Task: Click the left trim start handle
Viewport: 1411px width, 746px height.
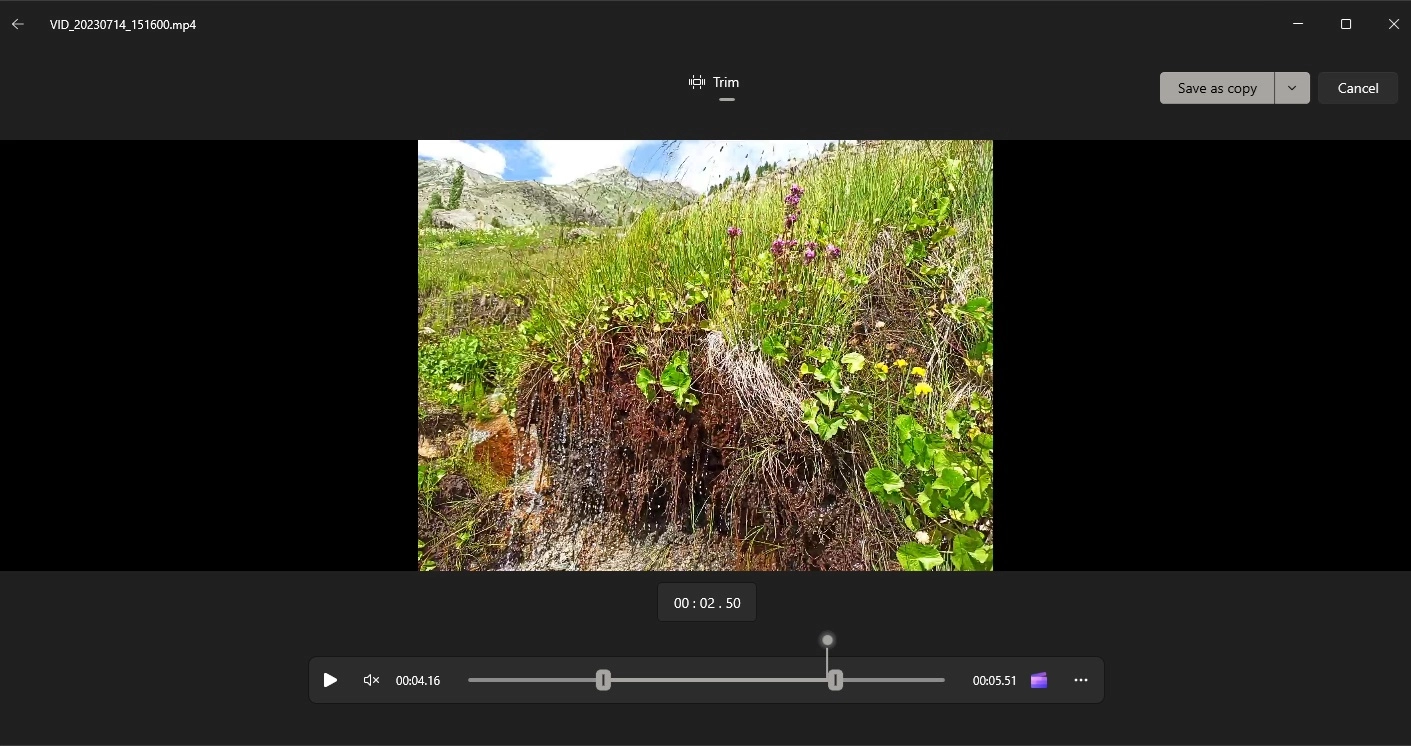Action: pyautogui.click(x=603, y=680)
